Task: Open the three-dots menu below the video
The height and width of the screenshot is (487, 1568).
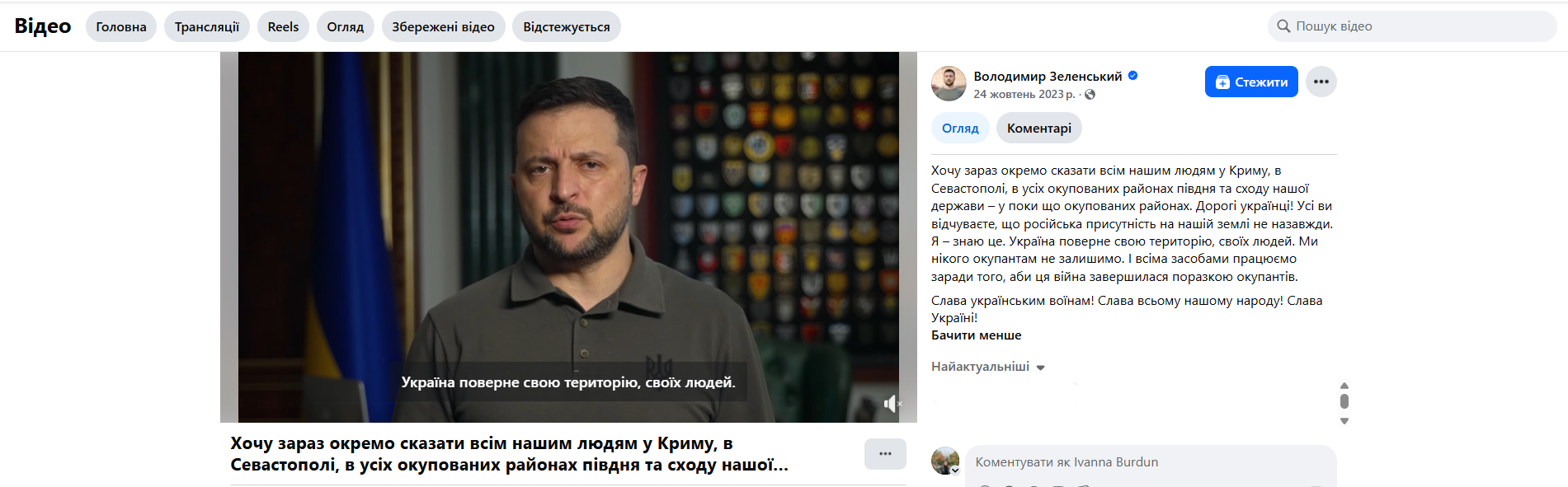Action: 885,454
